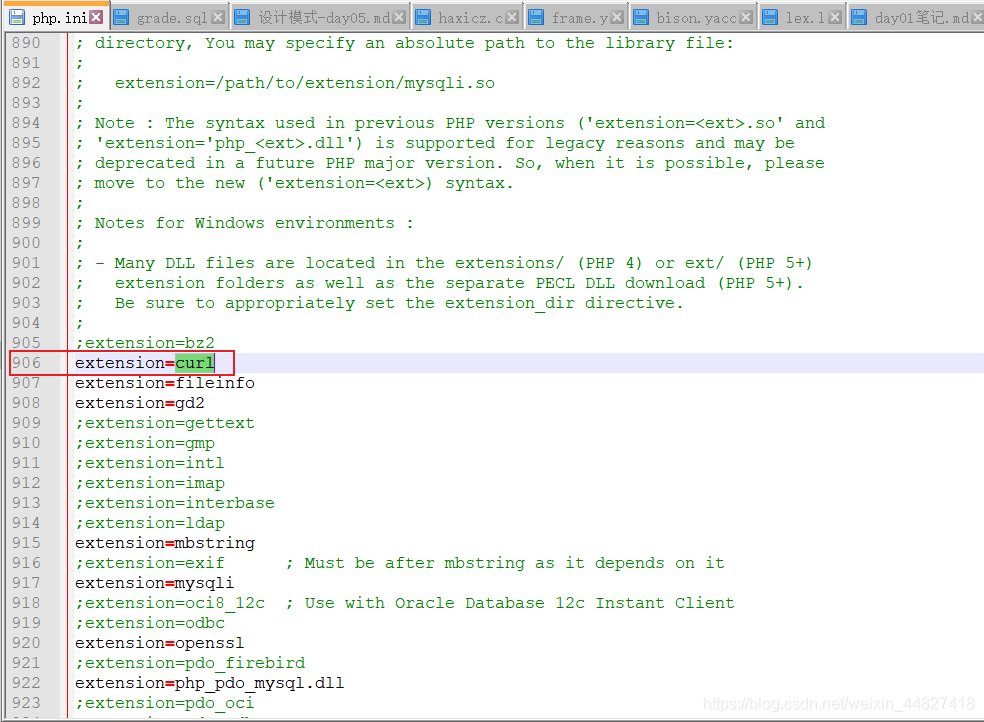
Task: Click the ';extension=gettext' line
Action: 165,423
